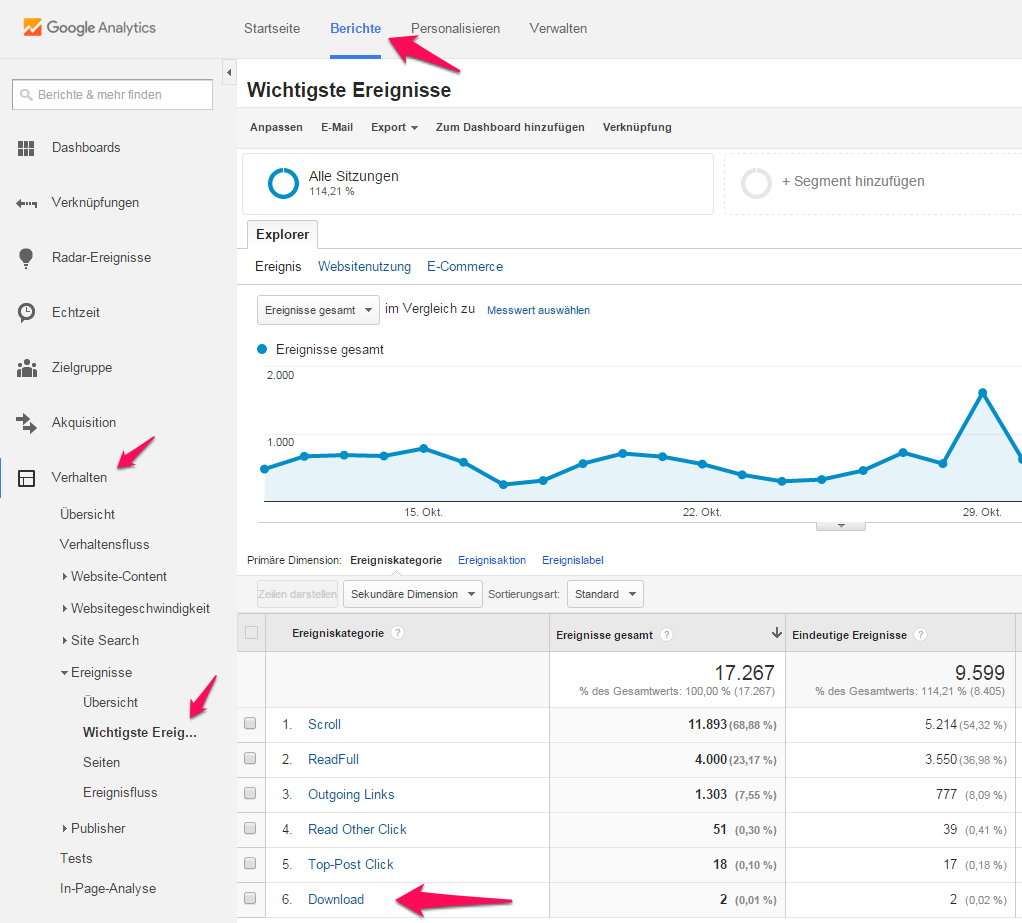The width and height of the screenshot is (1022, 923).
Task: Click the Radar-Ereignisse lightbulb icon
Action: pos(26,258)
